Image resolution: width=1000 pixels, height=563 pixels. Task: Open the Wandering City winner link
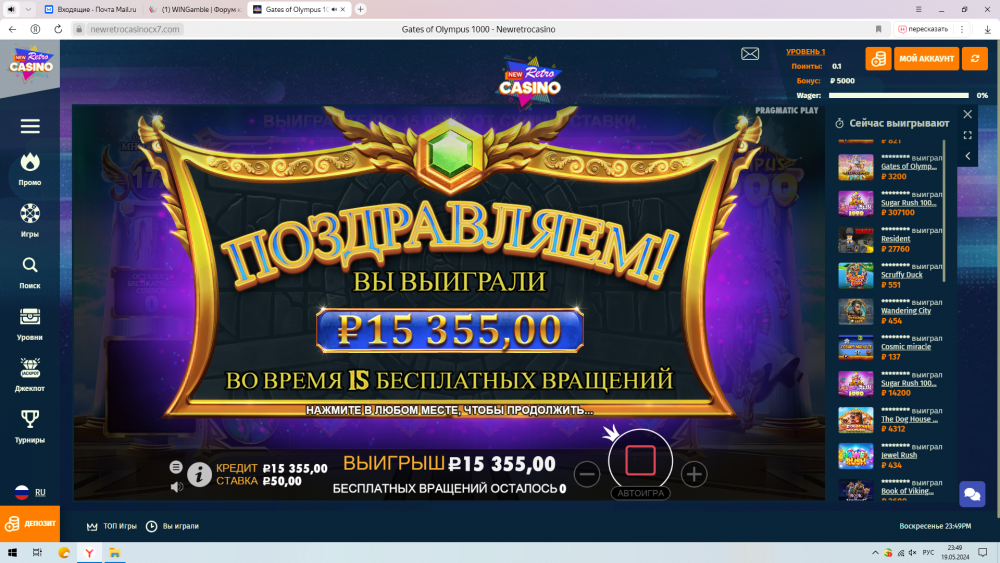pyautogui.click(x=906, y=311)
